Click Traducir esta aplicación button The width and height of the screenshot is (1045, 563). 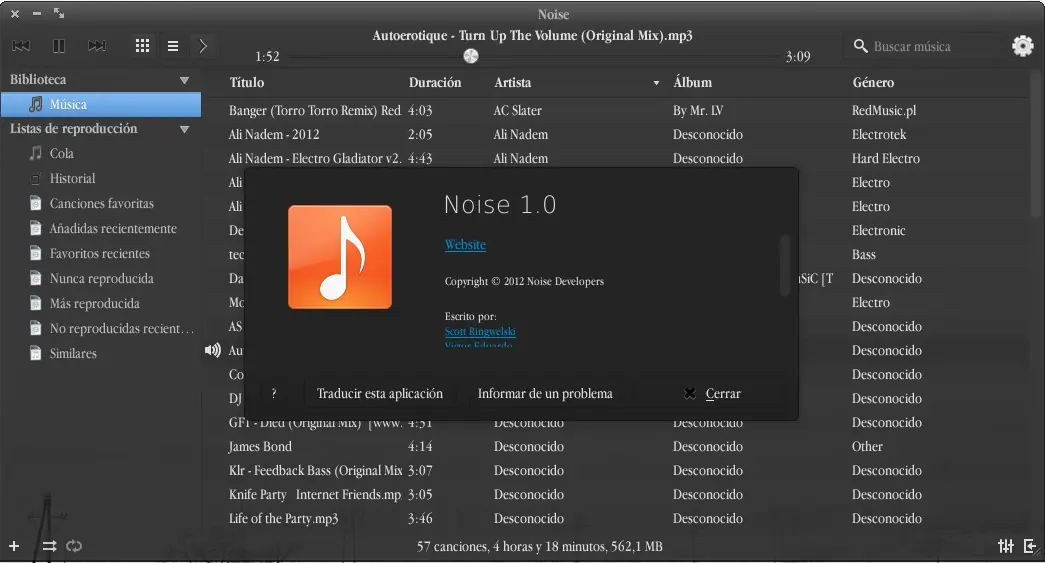click(x=379, y=394)
